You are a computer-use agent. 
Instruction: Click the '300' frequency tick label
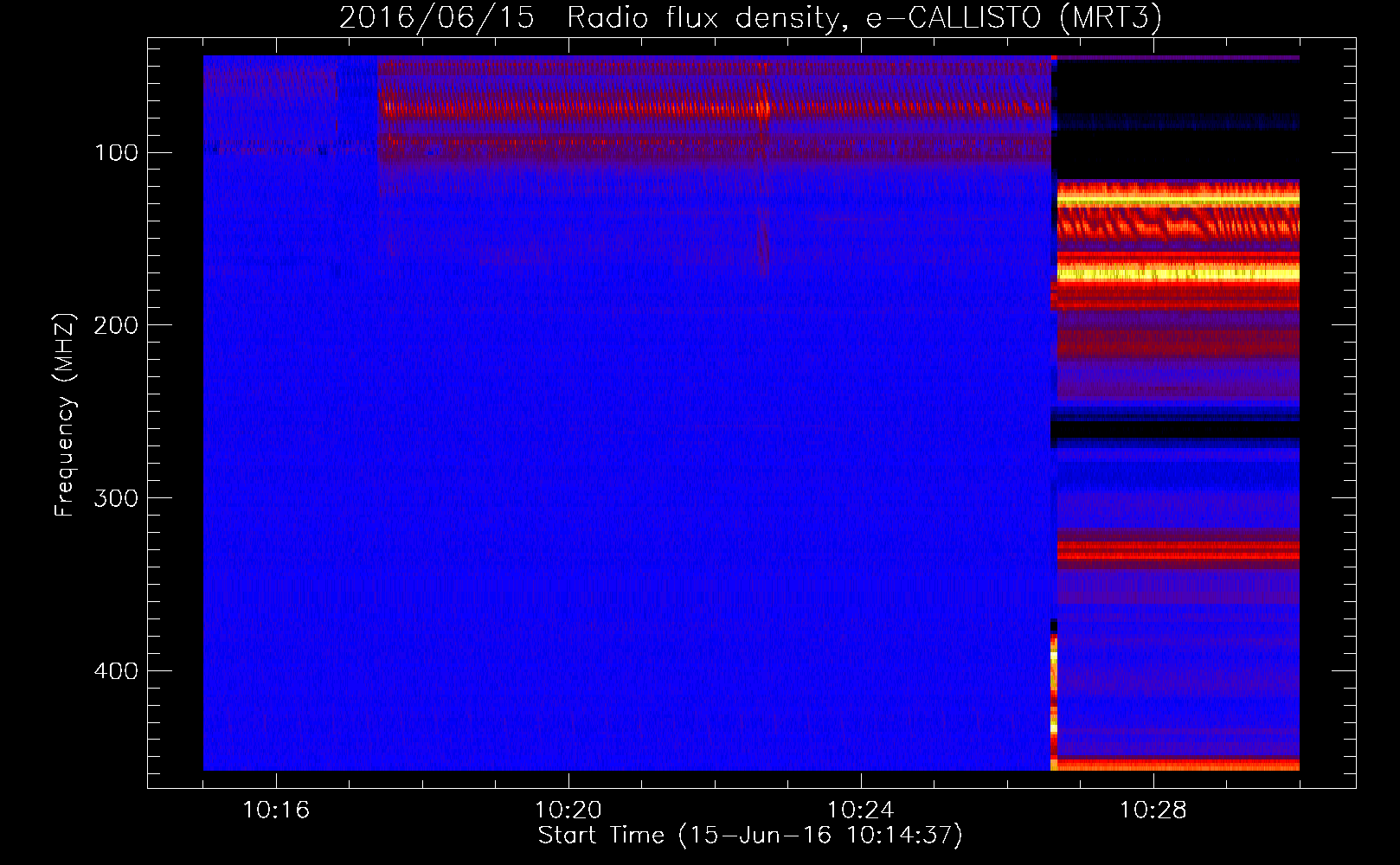[117, 498]
